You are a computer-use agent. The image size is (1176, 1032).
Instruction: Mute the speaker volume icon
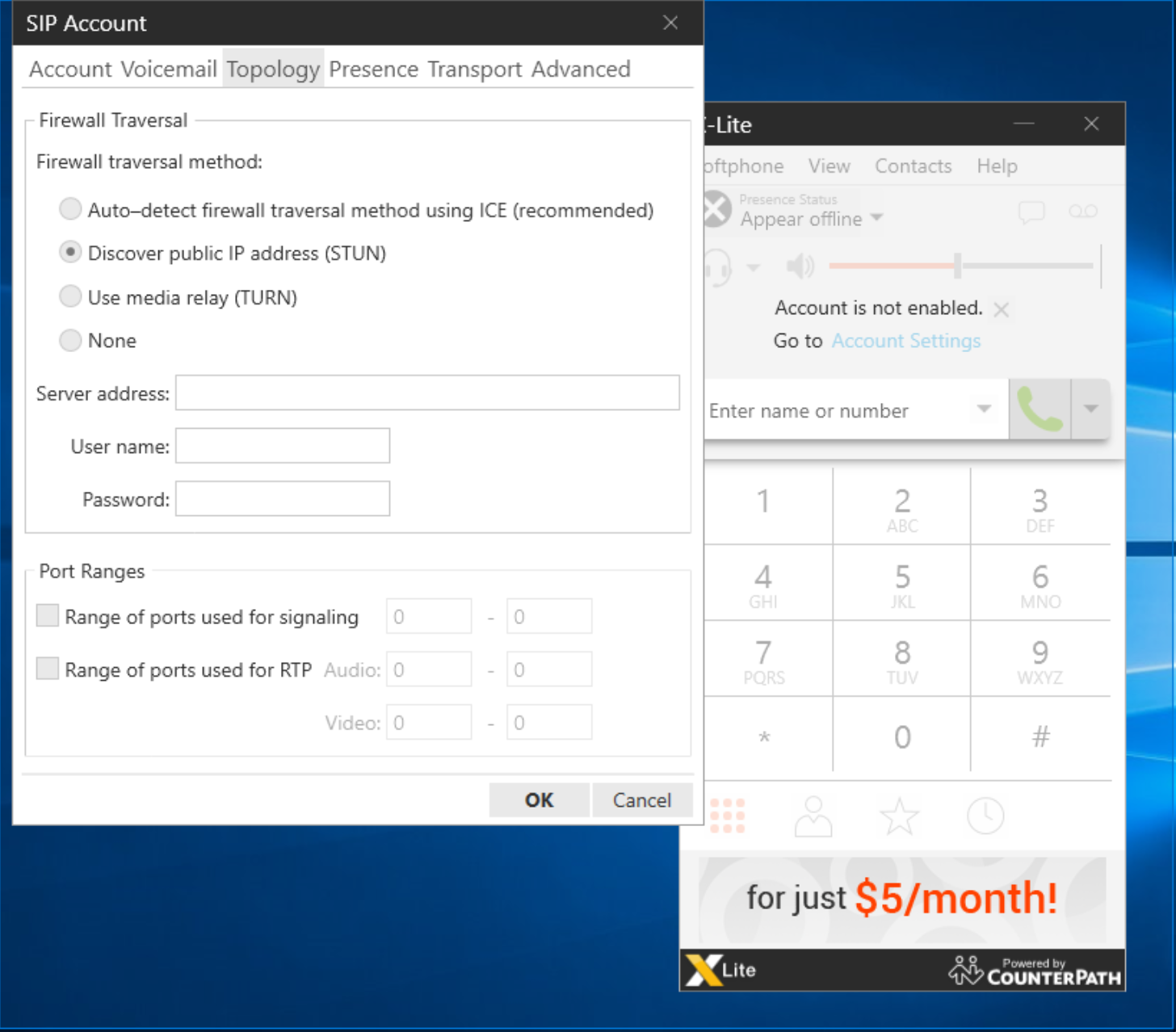[x=800, y=266]
